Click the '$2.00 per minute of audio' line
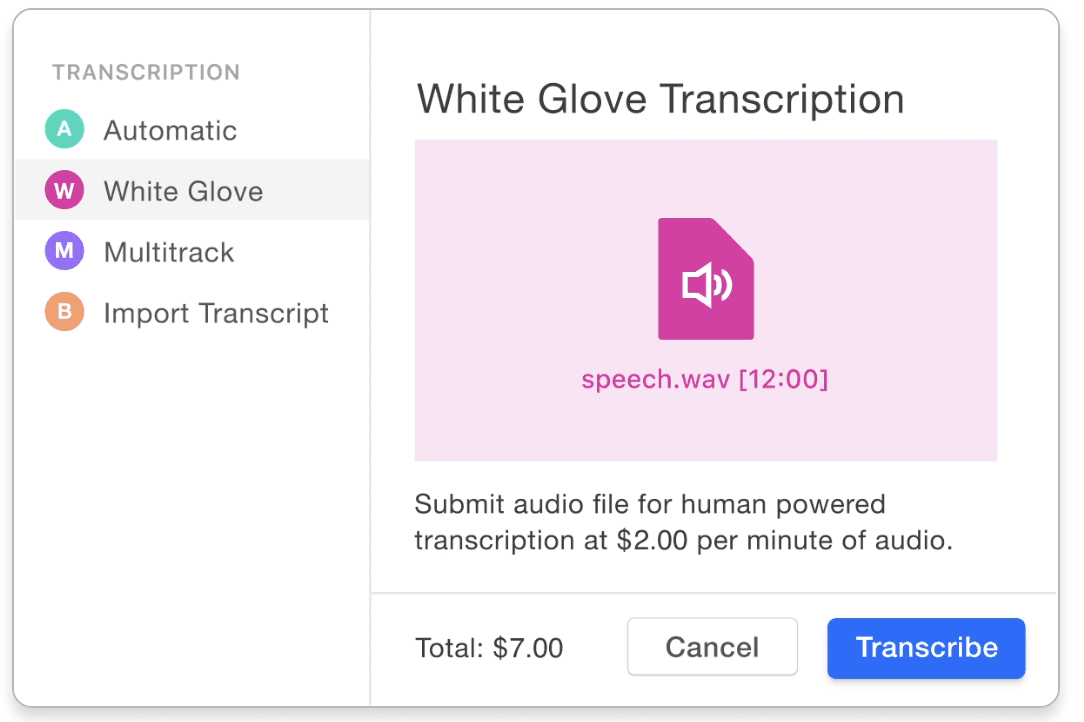The image size is (1084, 722). tap(784, 540)
